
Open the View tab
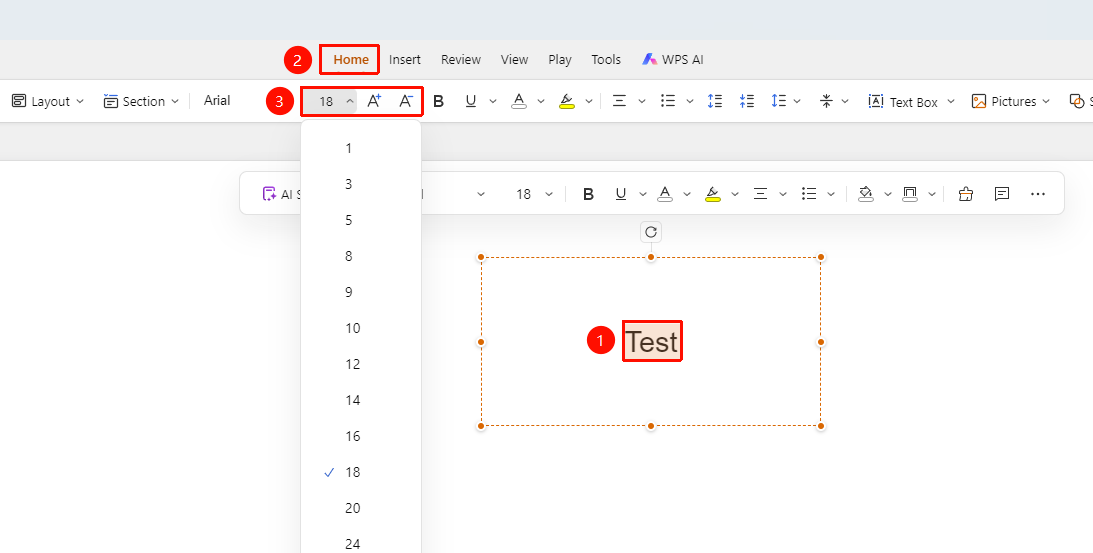514,60
